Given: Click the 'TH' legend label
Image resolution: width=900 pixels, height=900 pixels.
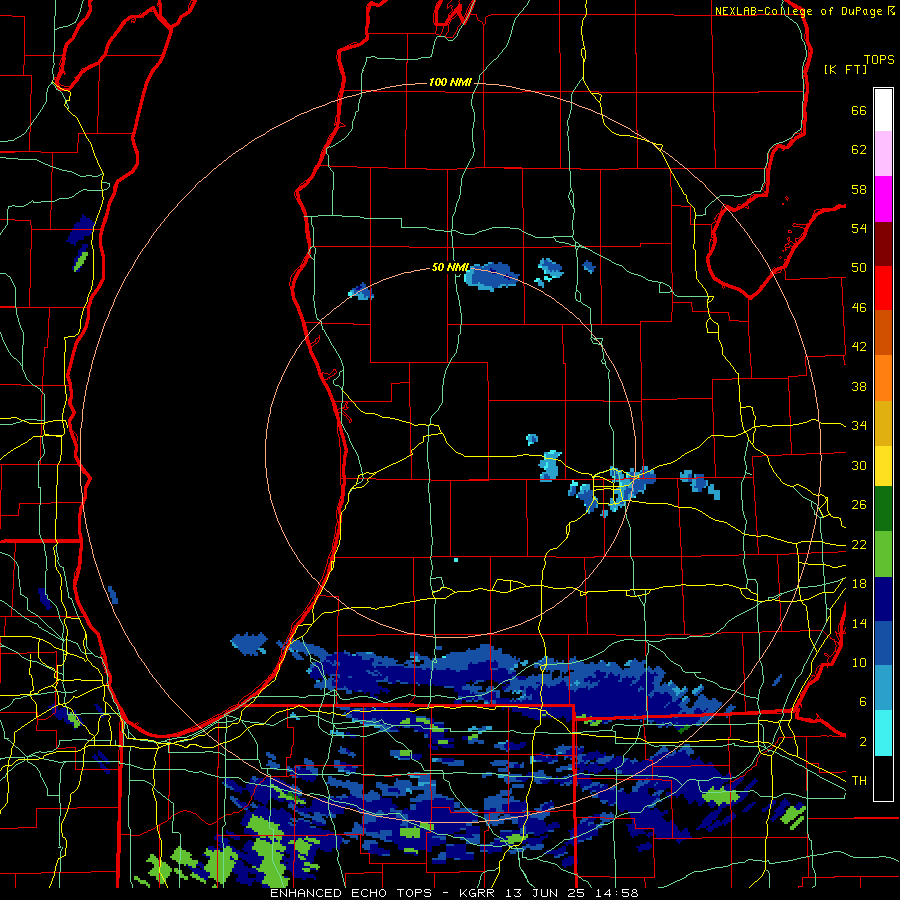Looking at the screenshot, I should click(859, 781).
